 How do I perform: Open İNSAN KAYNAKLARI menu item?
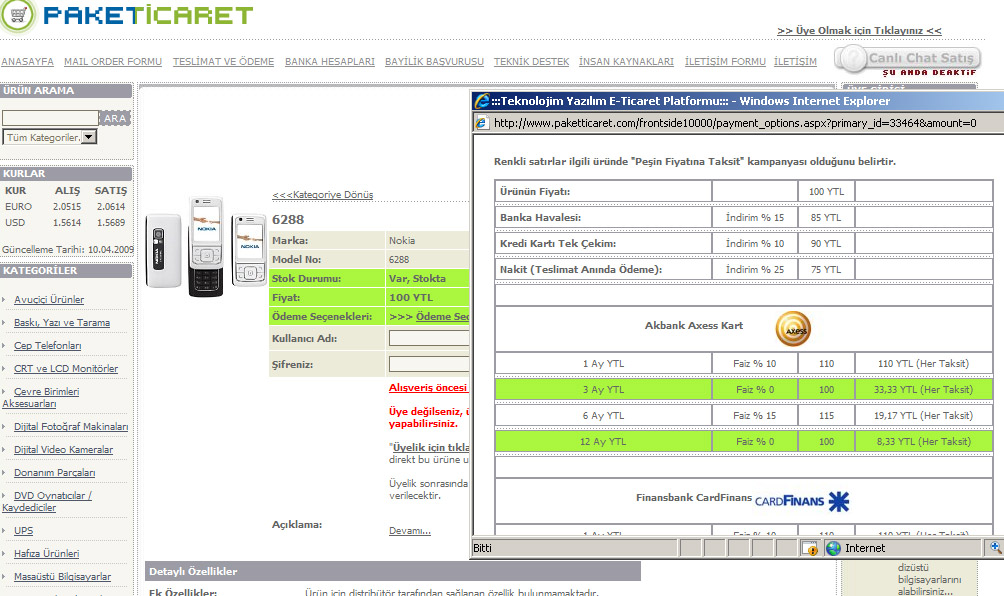tap(626, 61)
